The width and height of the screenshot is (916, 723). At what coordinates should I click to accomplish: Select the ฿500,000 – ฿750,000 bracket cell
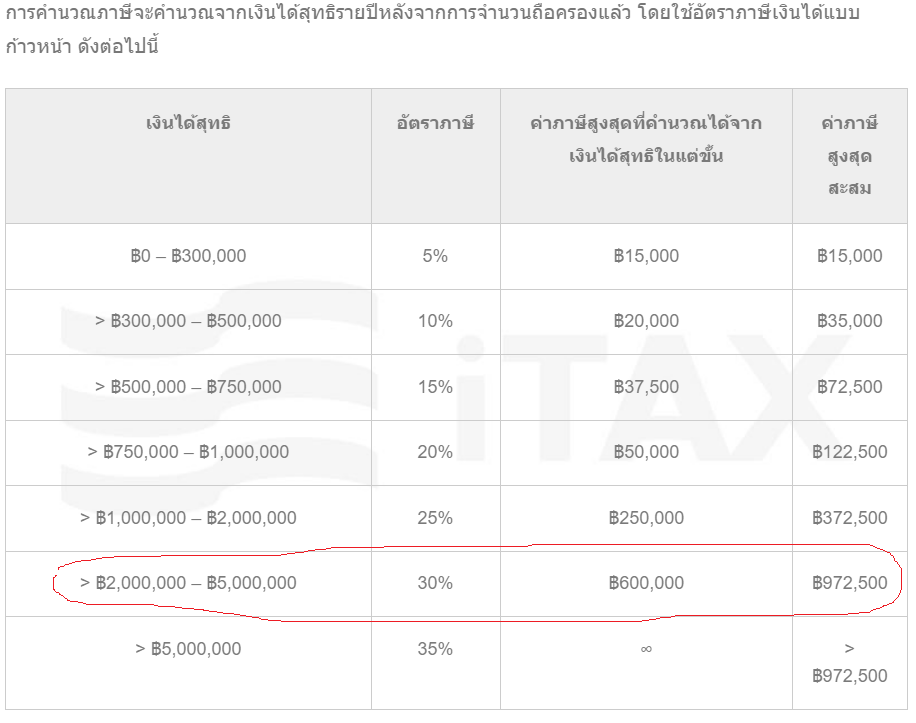[188, 387]
